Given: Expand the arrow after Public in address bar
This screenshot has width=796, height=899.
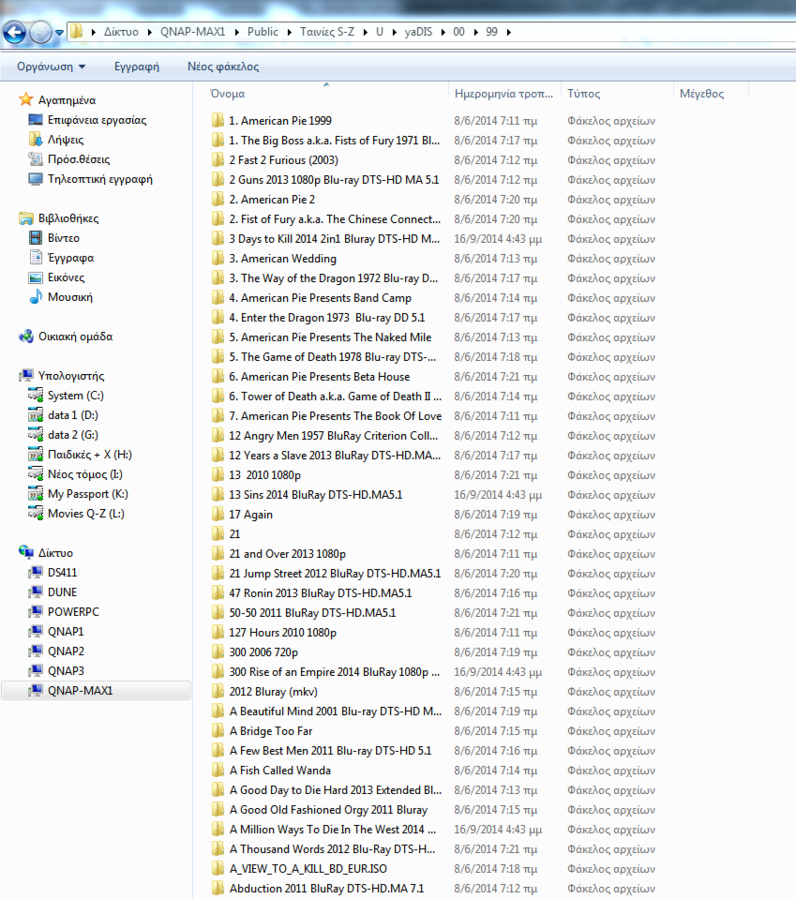Looking at the screenshot, I should click(x=289, y=32).
